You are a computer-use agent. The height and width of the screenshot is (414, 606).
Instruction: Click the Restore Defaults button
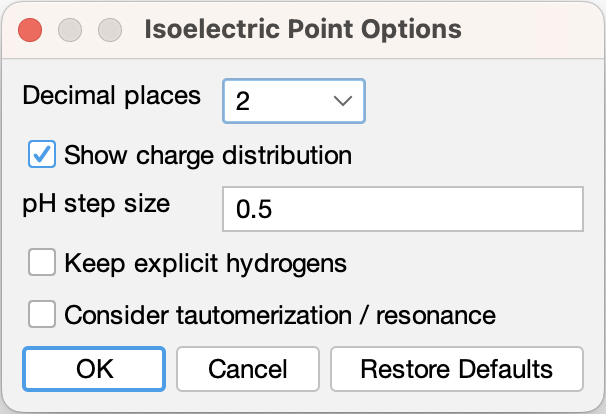tap(456, 368)
